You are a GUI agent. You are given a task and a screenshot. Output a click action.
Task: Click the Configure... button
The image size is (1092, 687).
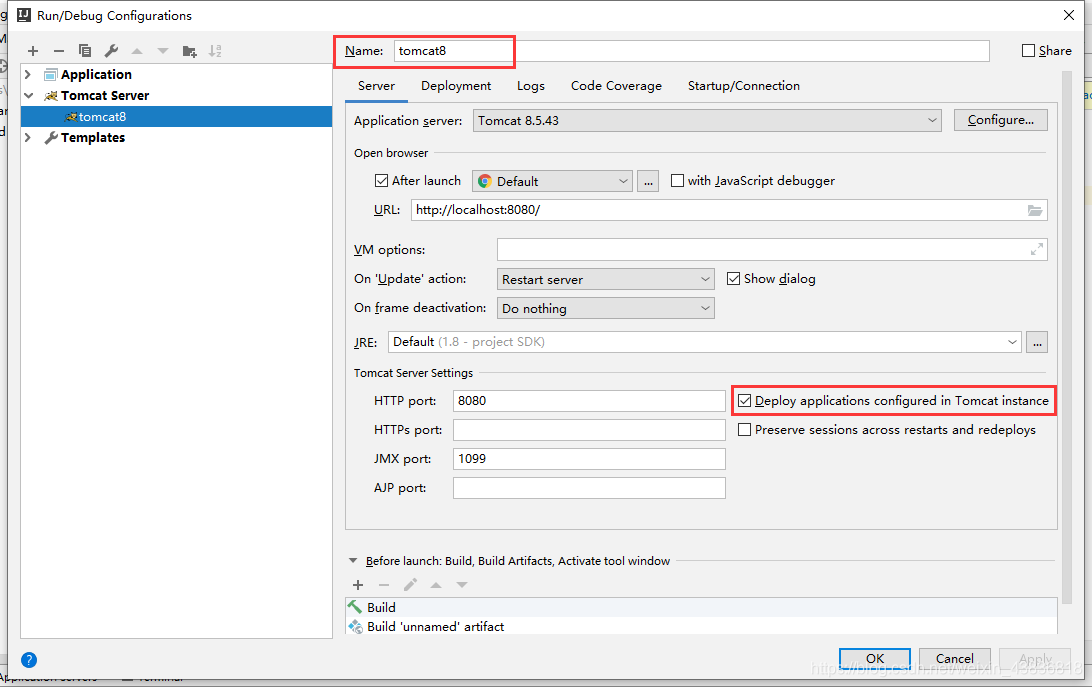coord(1001,120)
